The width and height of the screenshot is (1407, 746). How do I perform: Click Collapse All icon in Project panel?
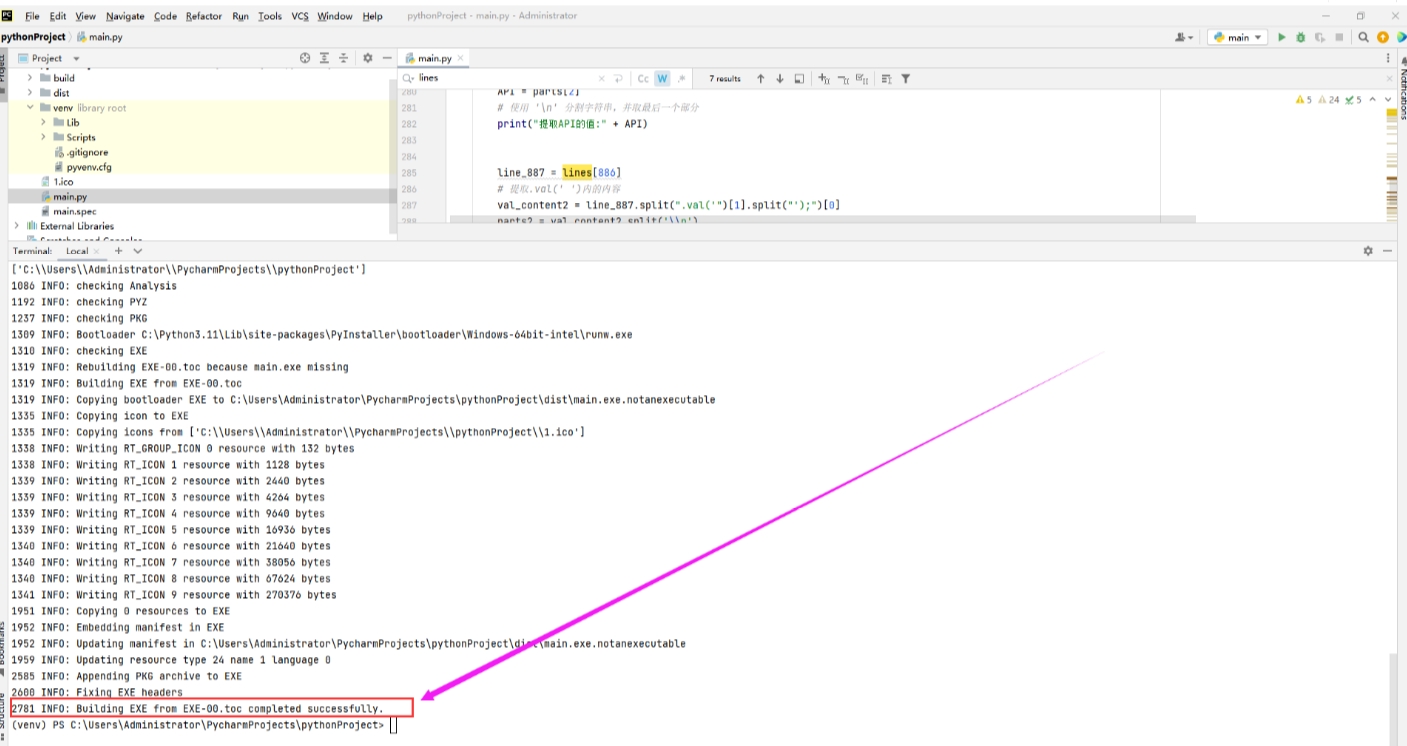(344, 58)
